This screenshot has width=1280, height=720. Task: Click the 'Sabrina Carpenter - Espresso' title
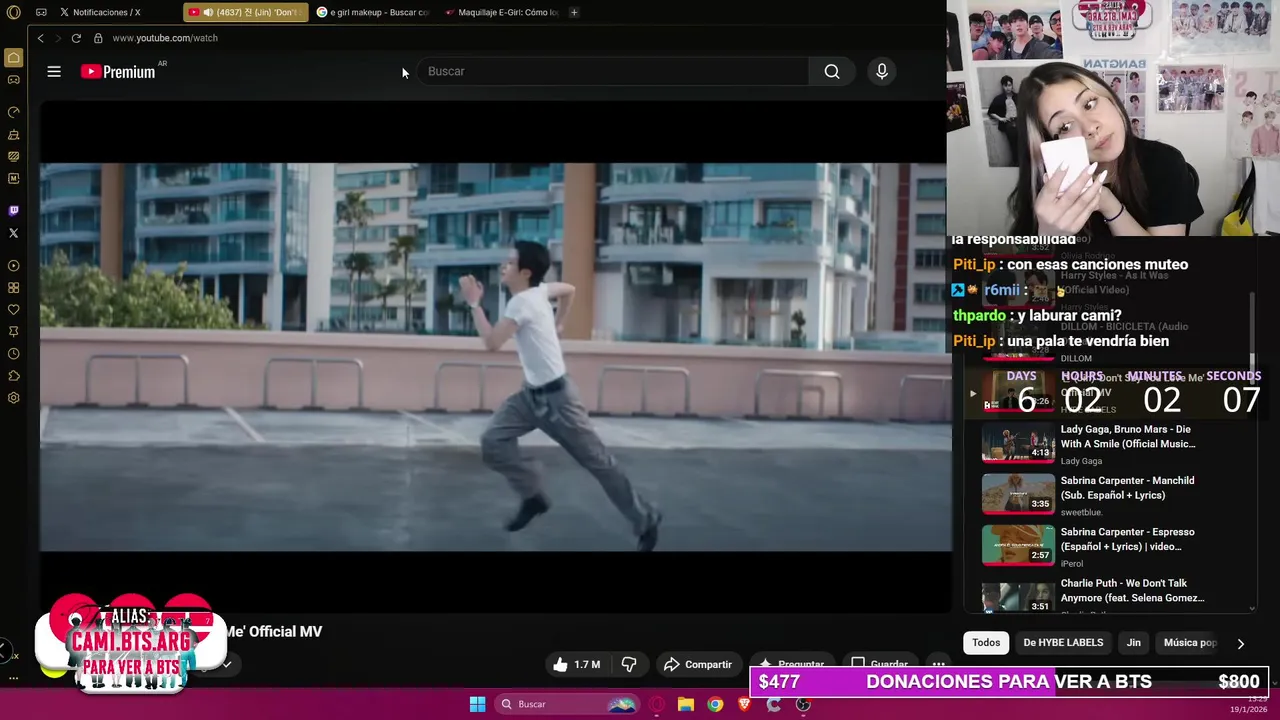[x=1127, y=539]
